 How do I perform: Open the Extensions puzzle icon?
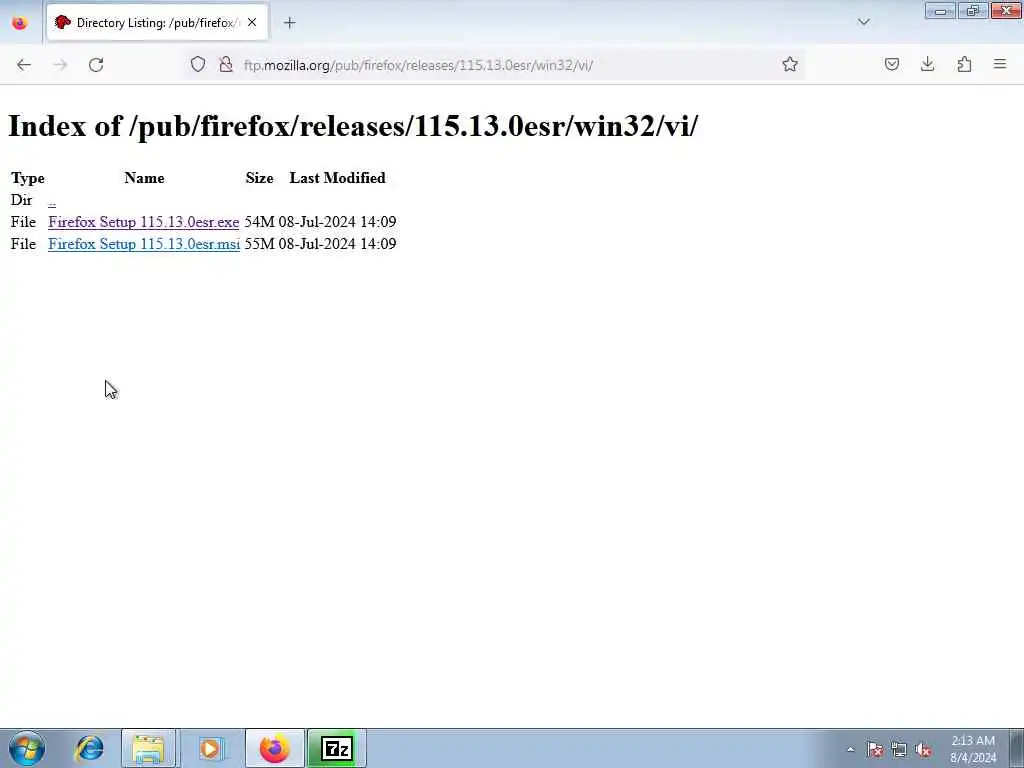pyautogui.click(x=964, y=64)
